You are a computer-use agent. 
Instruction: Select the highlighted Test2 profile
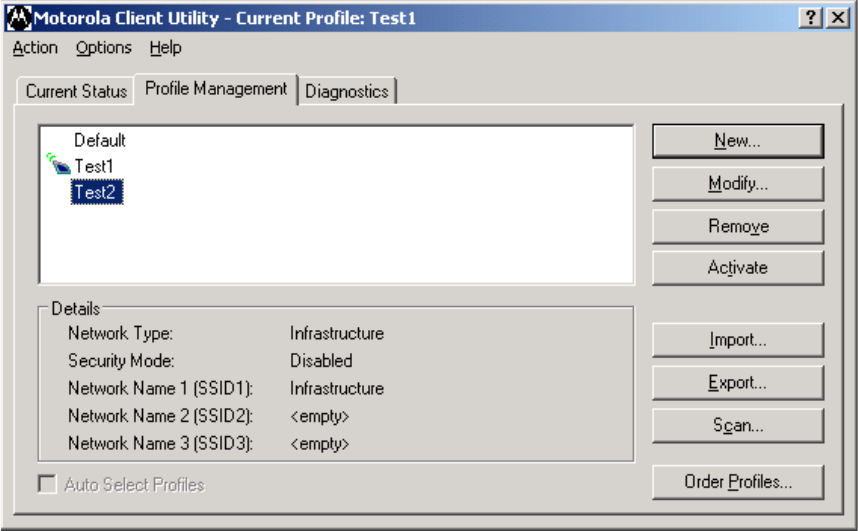click(x=97, y=192)
